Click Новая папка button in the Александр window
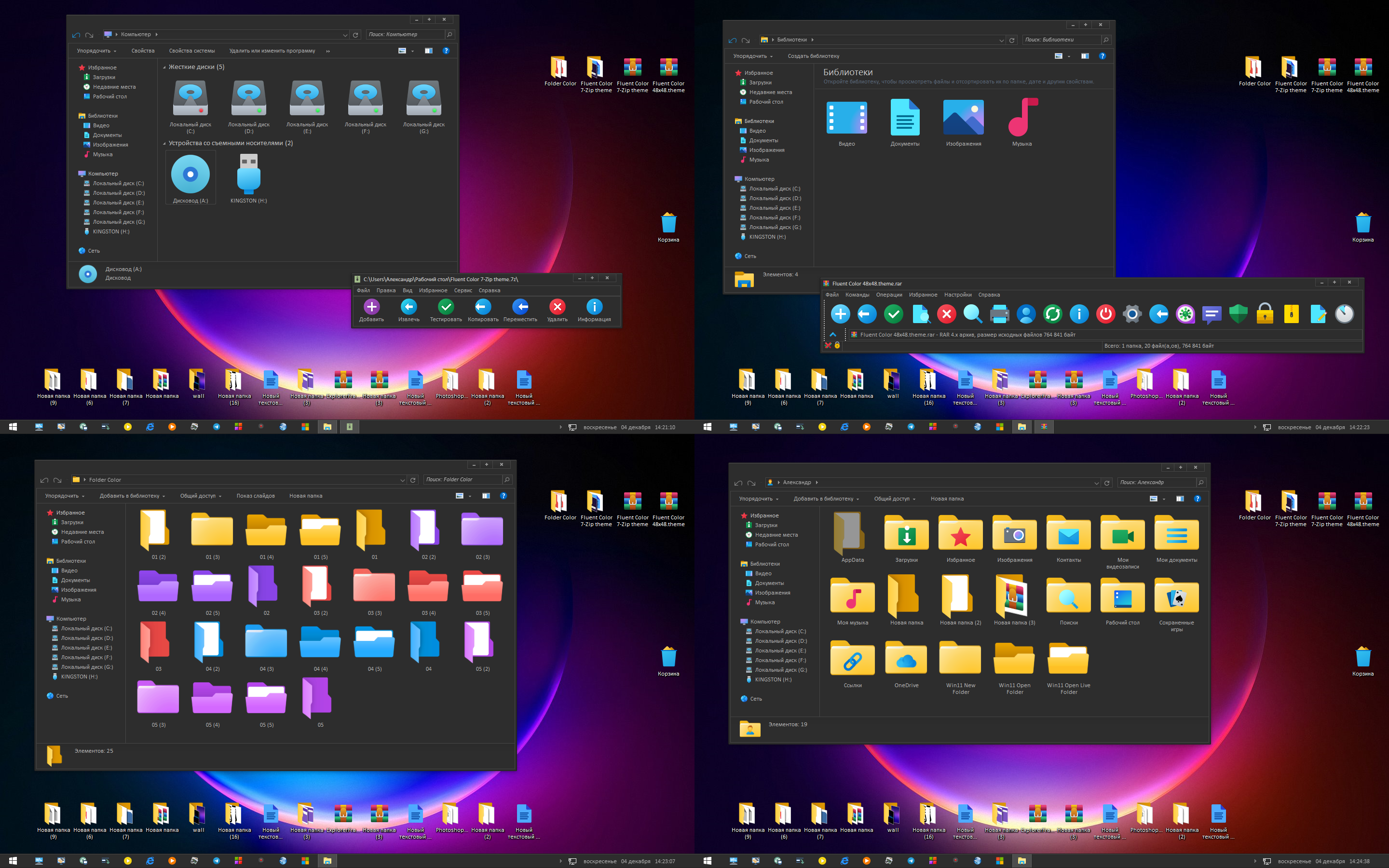Viewport: 1389px width, 868px height. [947, 499]
